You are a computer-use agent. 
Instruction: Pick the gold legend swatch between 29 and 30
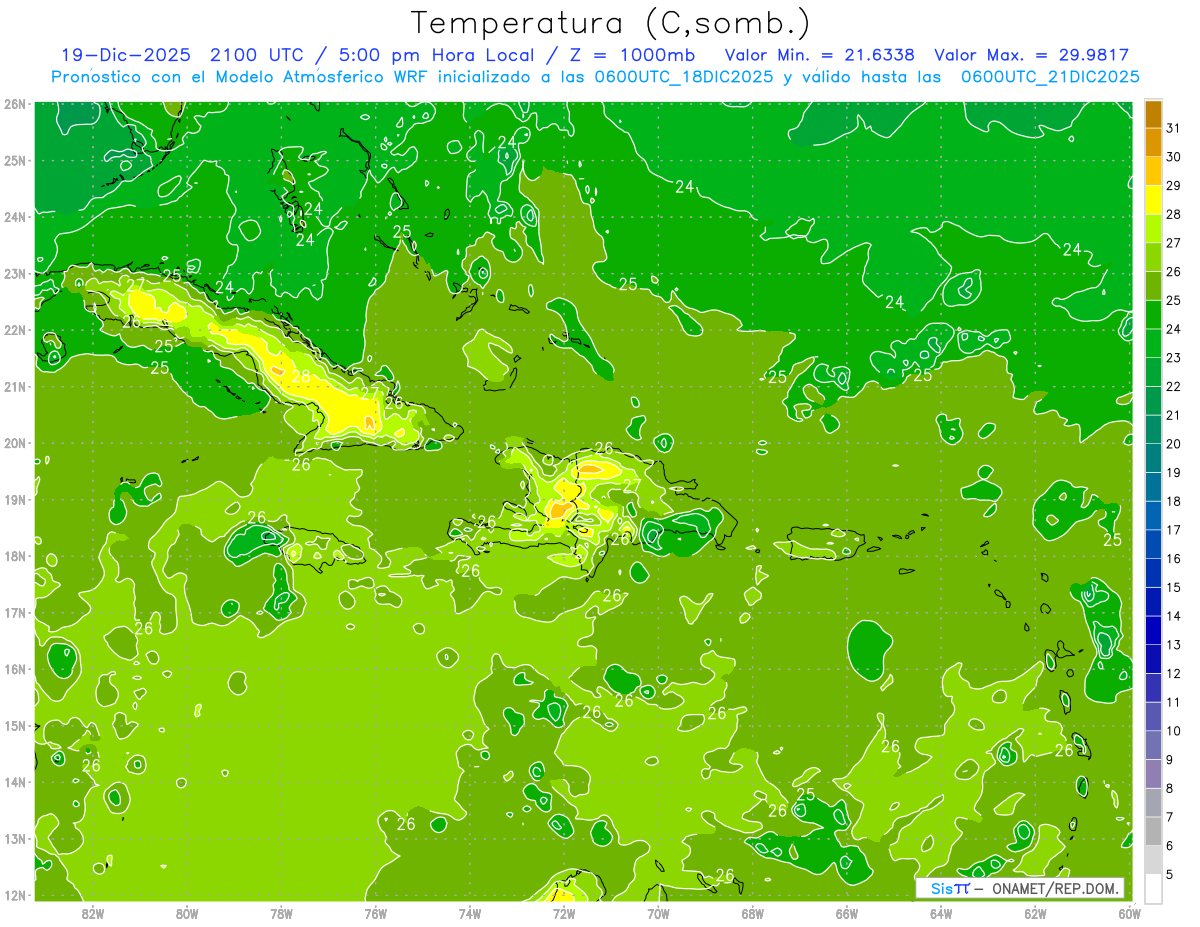click(1153, 171)
